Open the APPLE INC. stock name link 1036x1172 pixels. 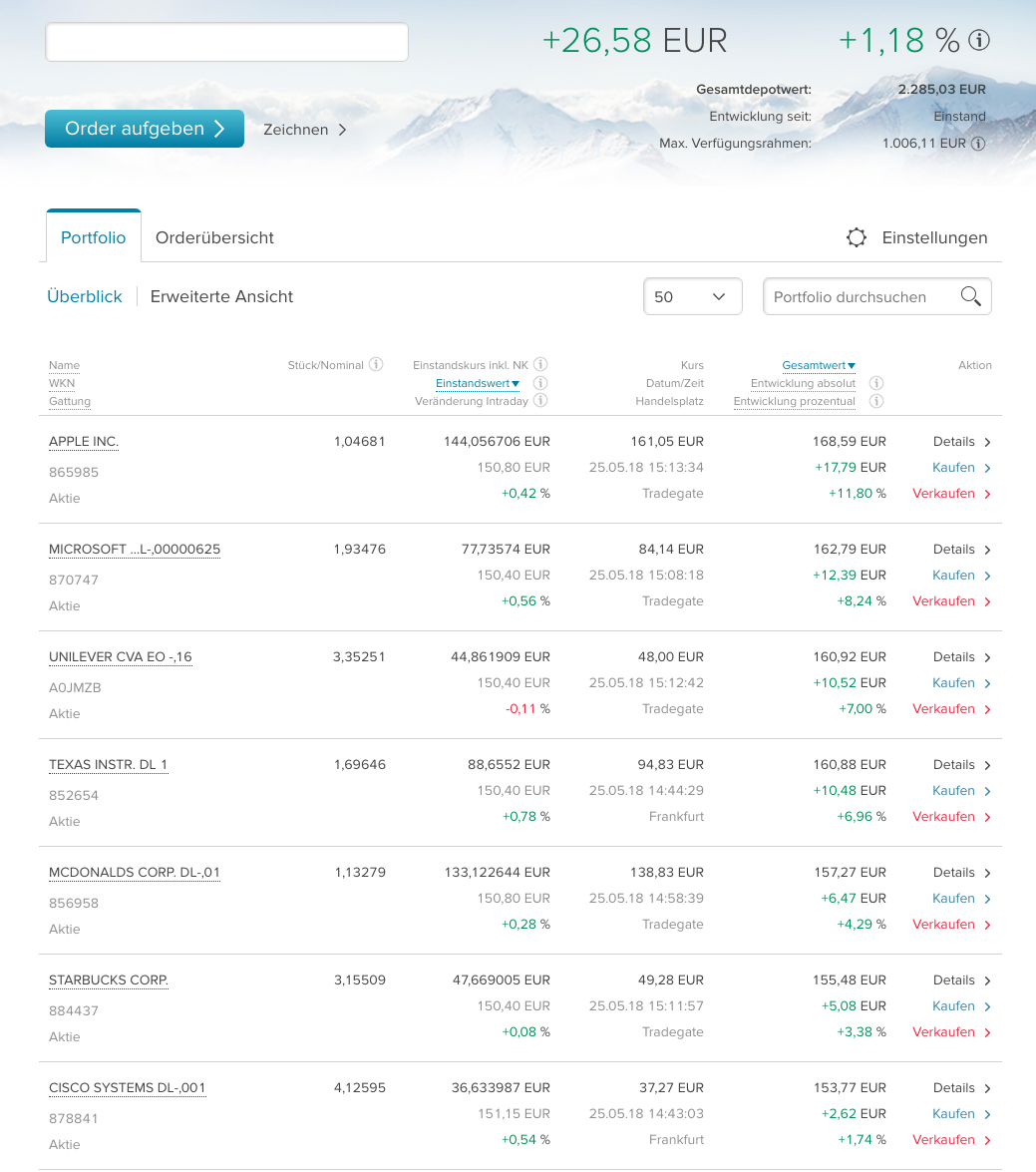point(84,442)
